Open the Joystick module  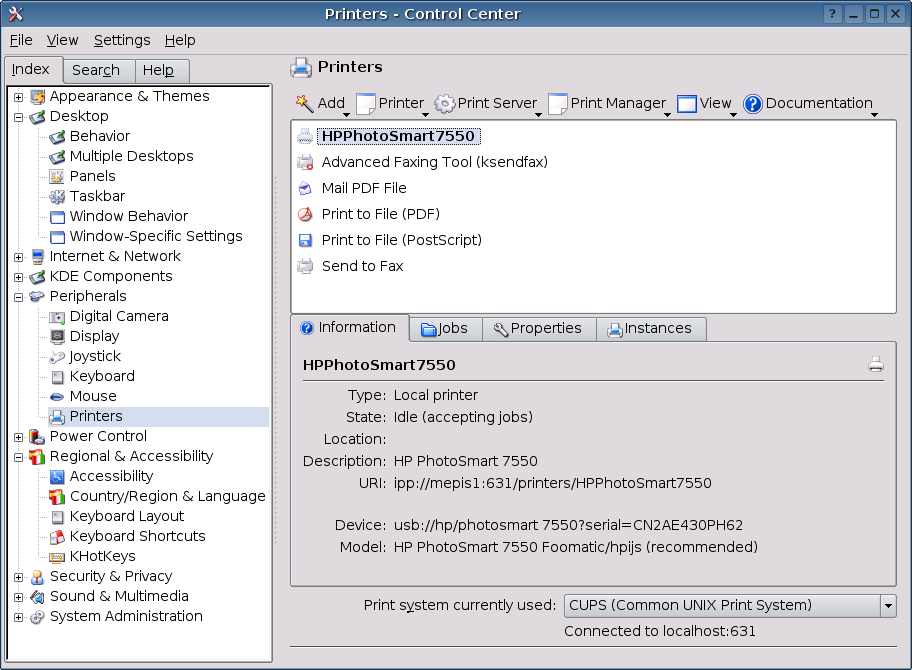pyautogui.click(x=95, y=356)
